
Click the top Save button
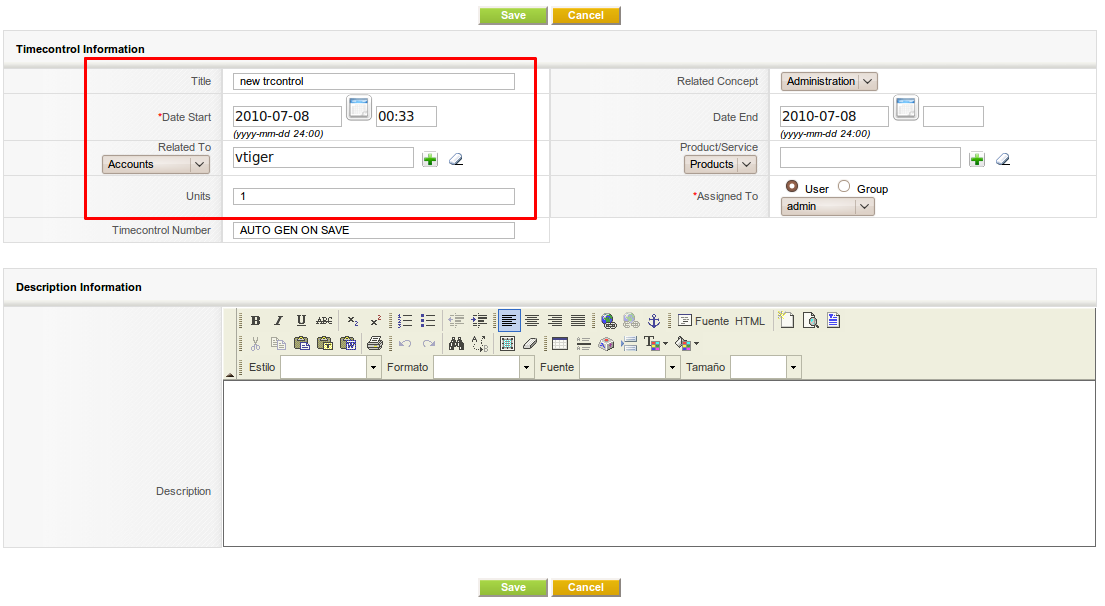pos(513,15)
